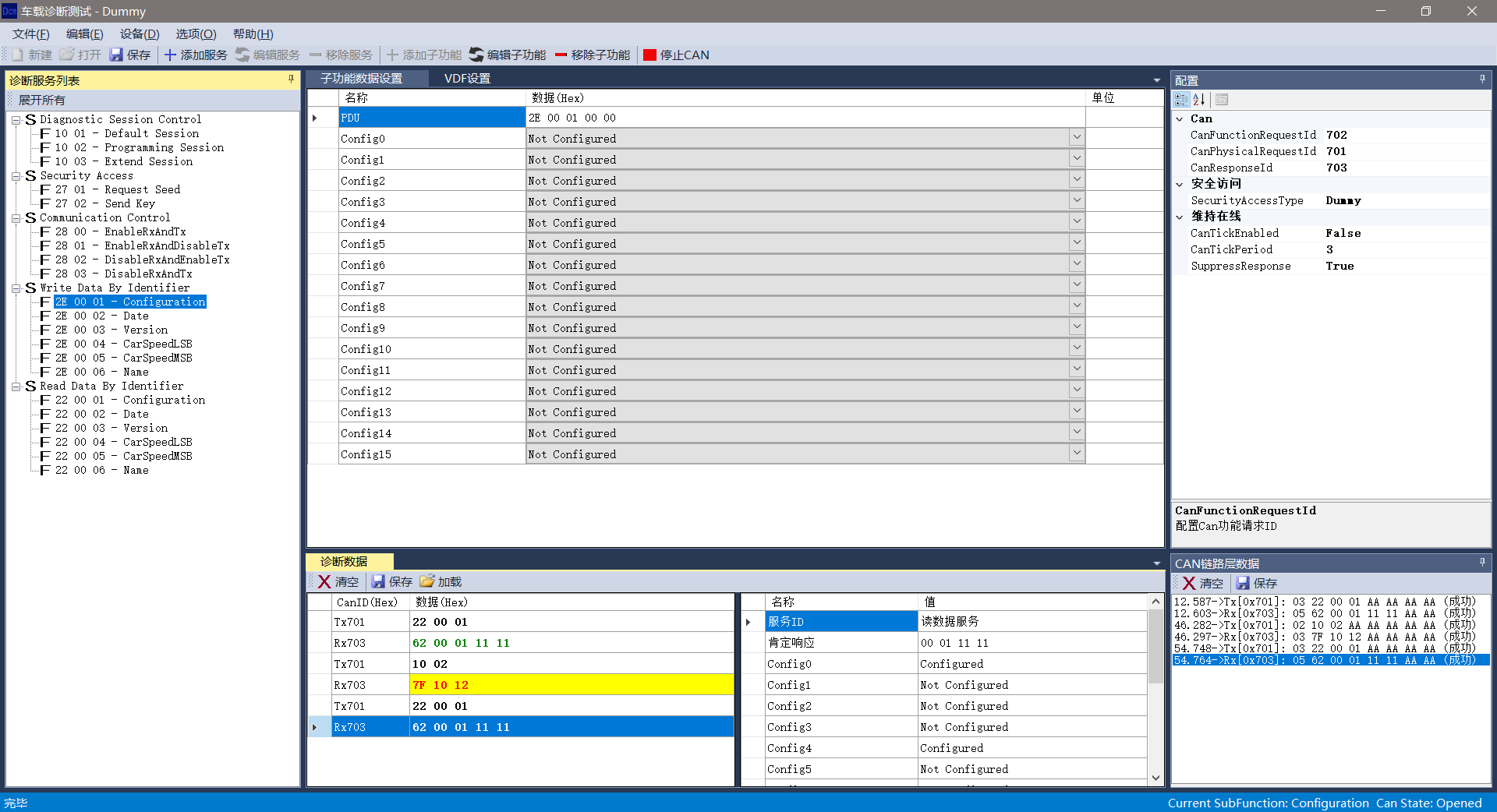
Task: Click the Add Service plus icon
Action: click(170, 55)
